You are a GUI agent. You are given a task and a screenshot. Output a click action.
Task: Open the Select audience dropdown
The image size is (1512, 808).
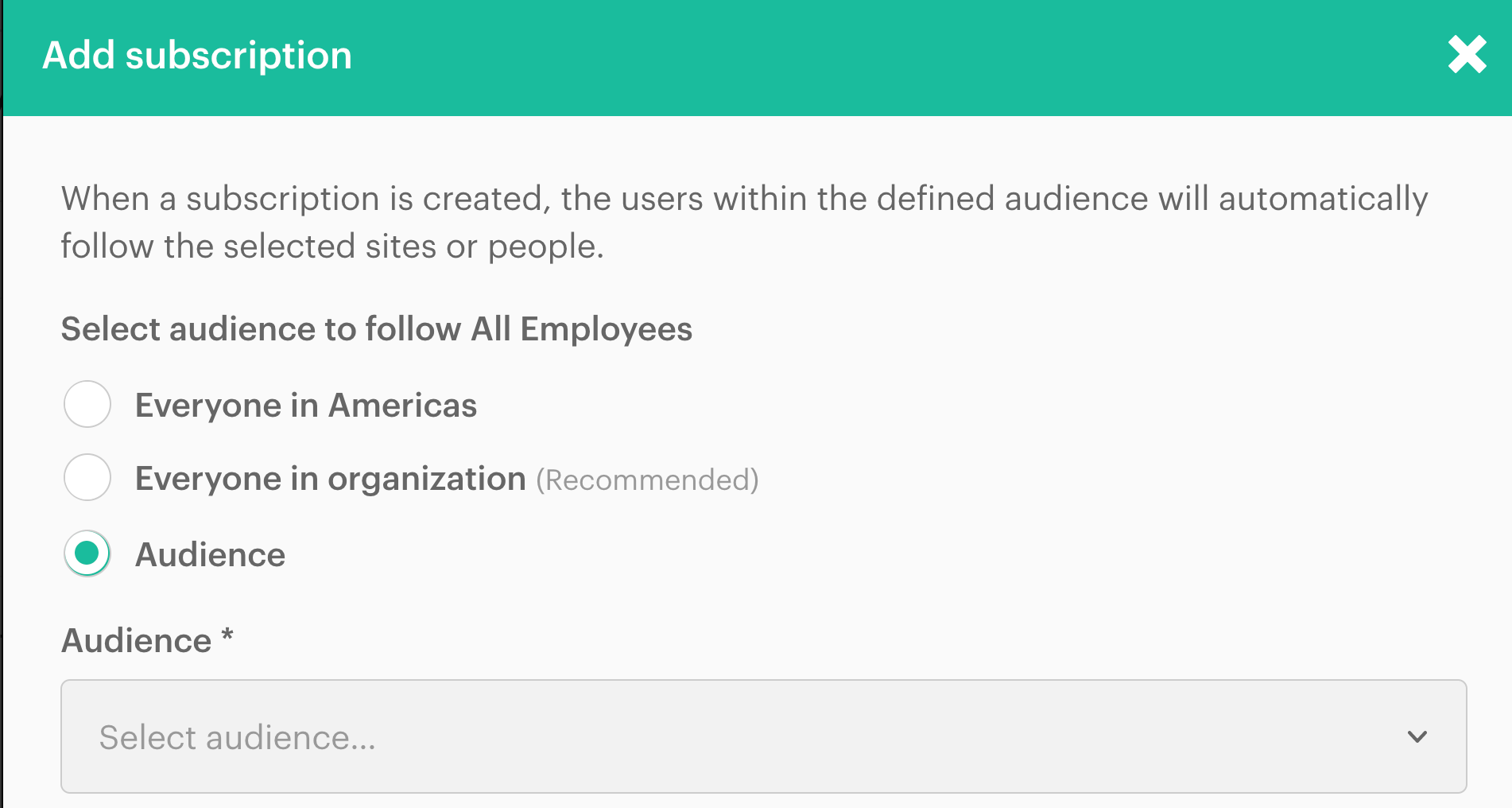coord(763,736)
